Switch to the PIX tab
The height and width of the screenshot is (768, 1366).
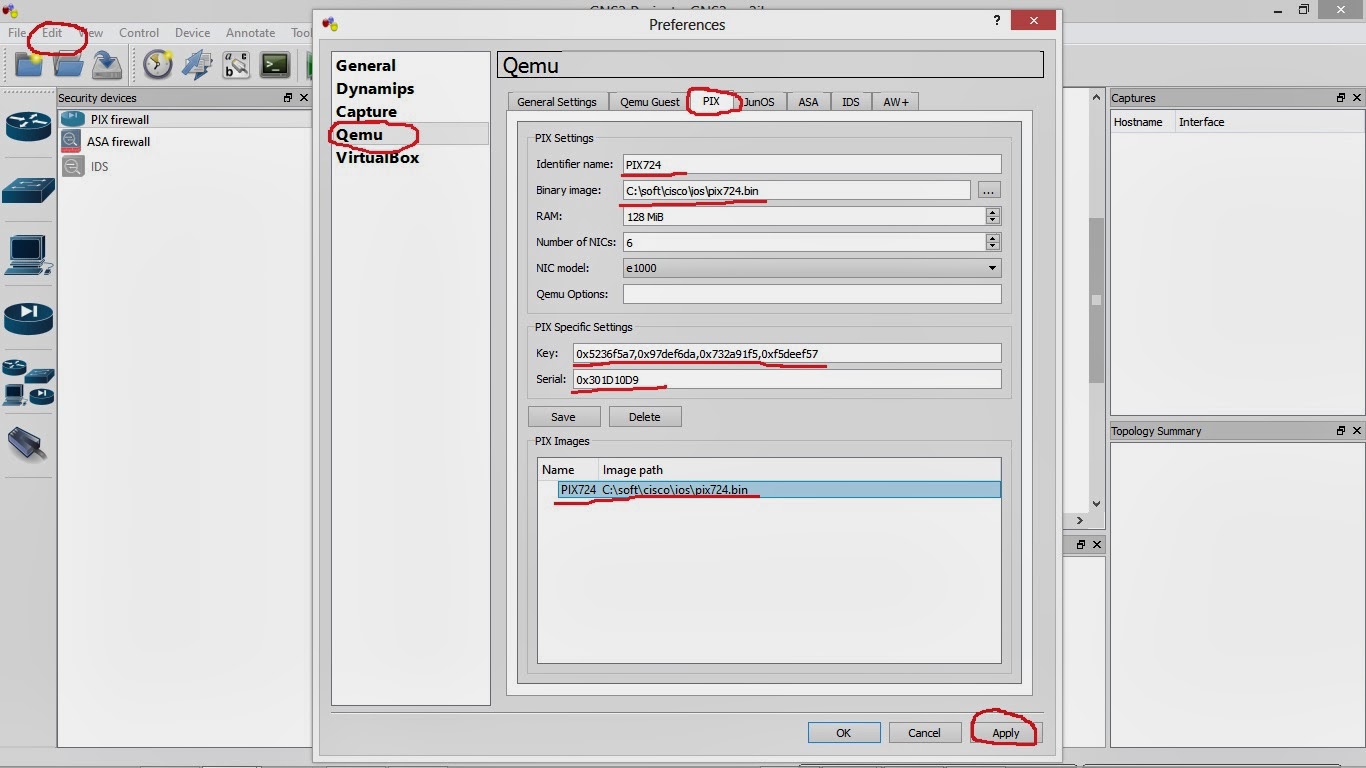(x=711, y=101)
